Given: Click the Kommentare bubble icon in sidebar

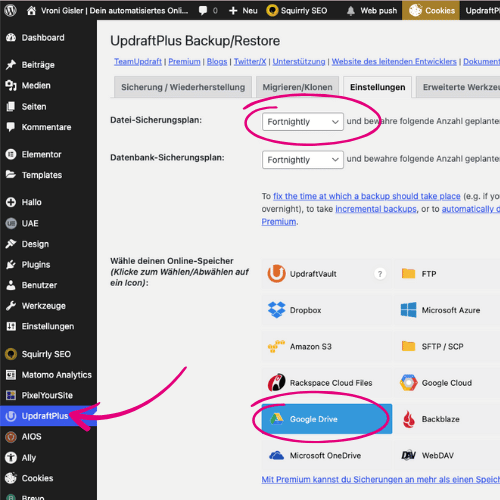Looking at the screenshot, I should click(11, 127).
